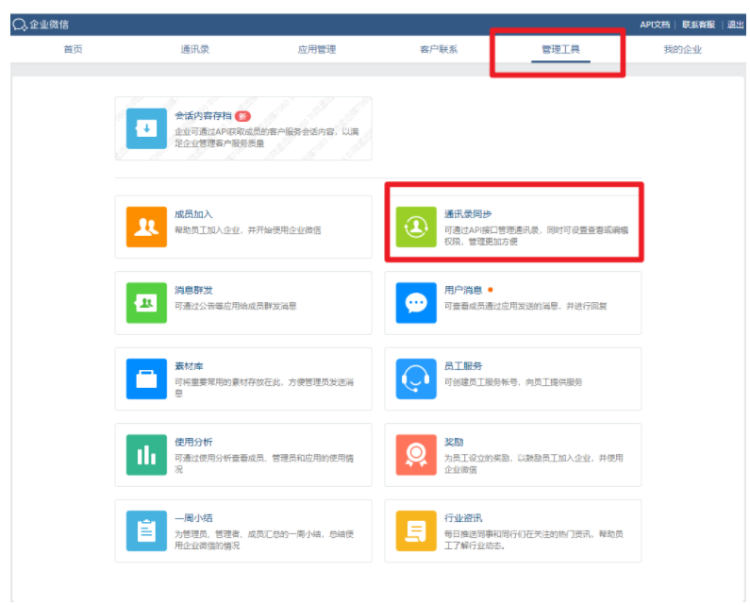Screen dimensions: 750x605
Task: Select the 奖励 red award ribbon icon
Action: pos(416,454)
